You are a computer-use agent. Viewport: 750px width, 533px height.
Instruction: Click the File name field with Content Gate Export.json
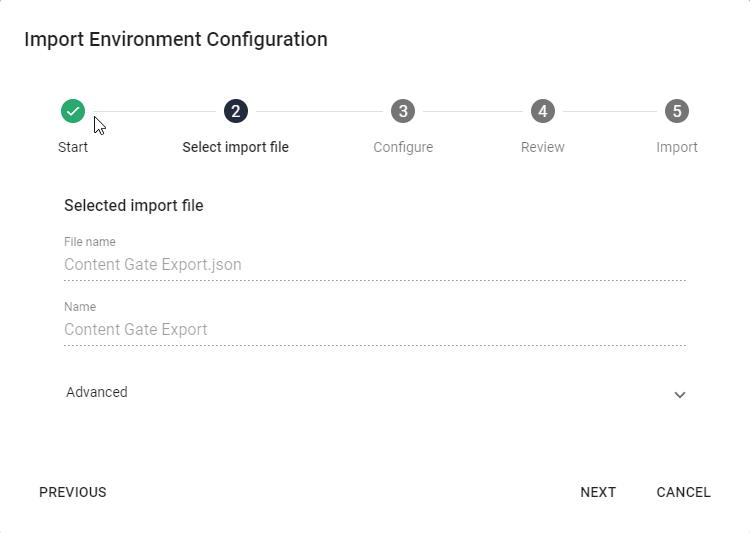tap(374, 265)
